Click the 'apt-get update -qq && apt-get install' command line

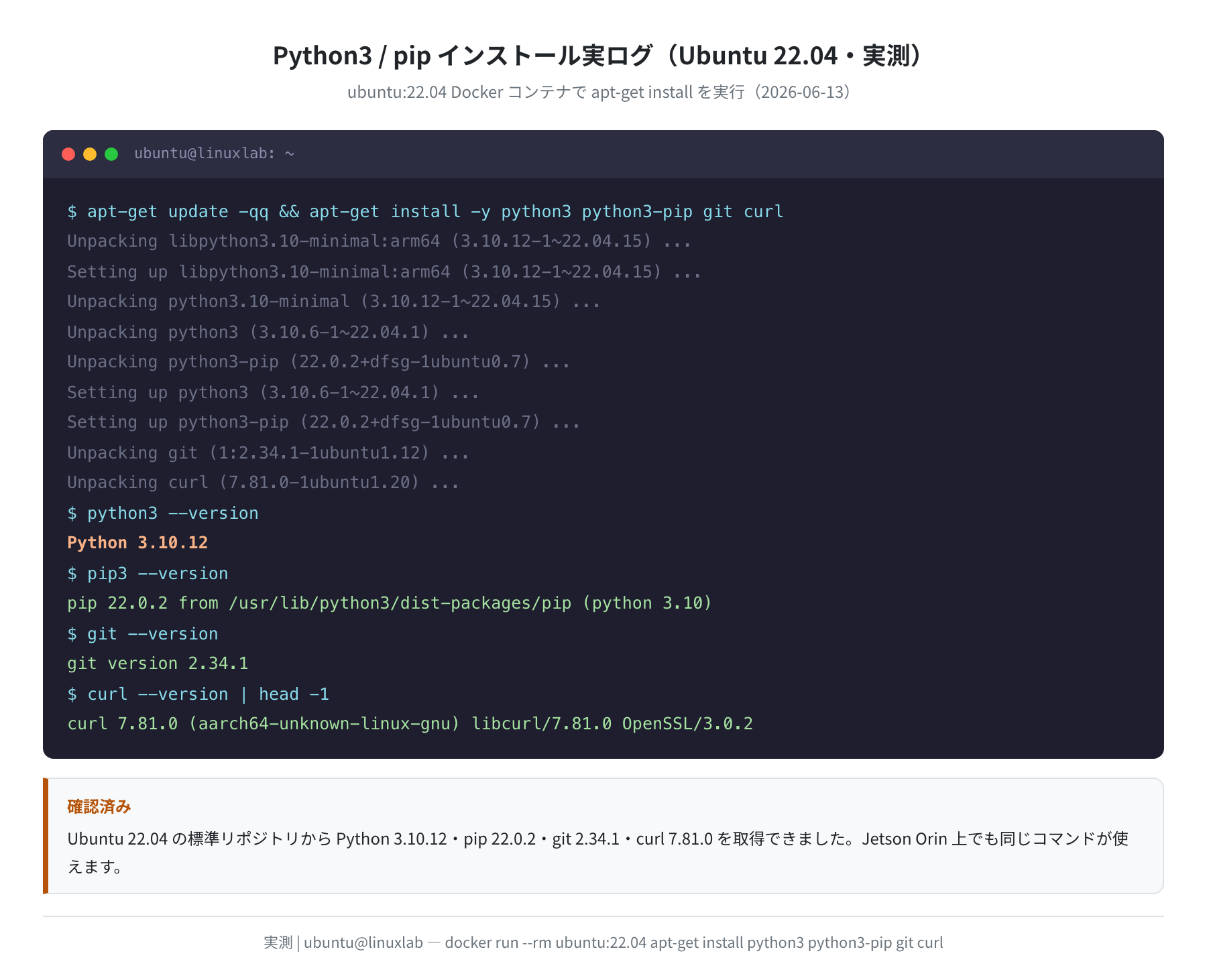425,212
